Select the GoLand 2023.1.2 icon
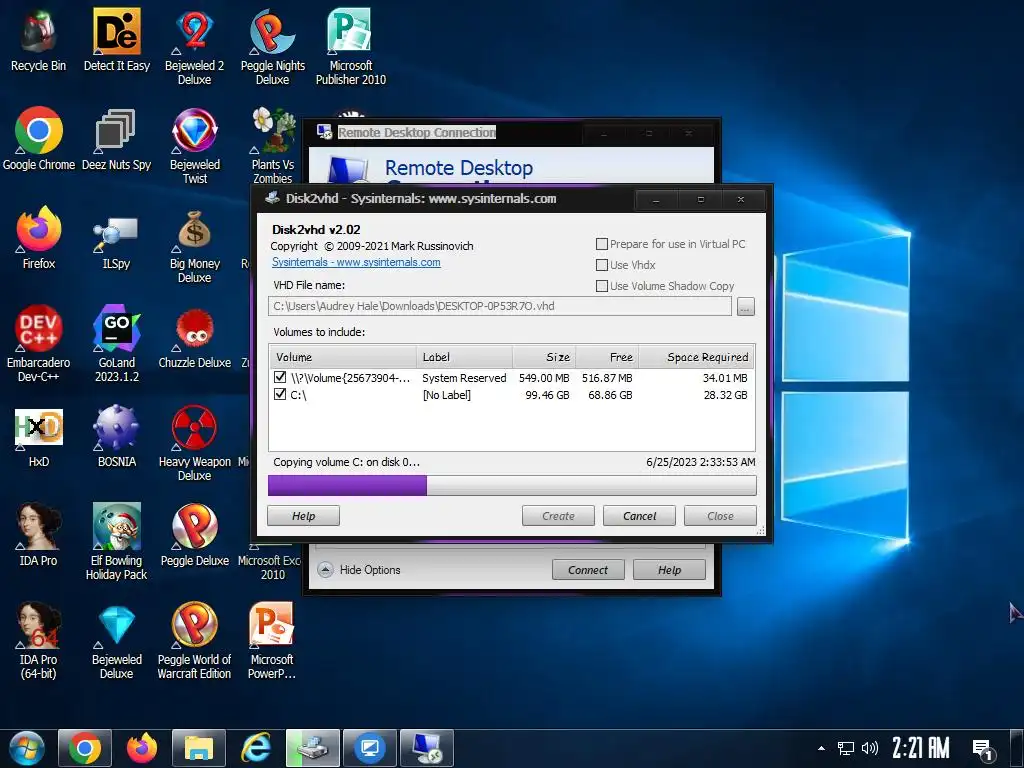The width and height of the screenshot is (1024, 768). point(116,344)
